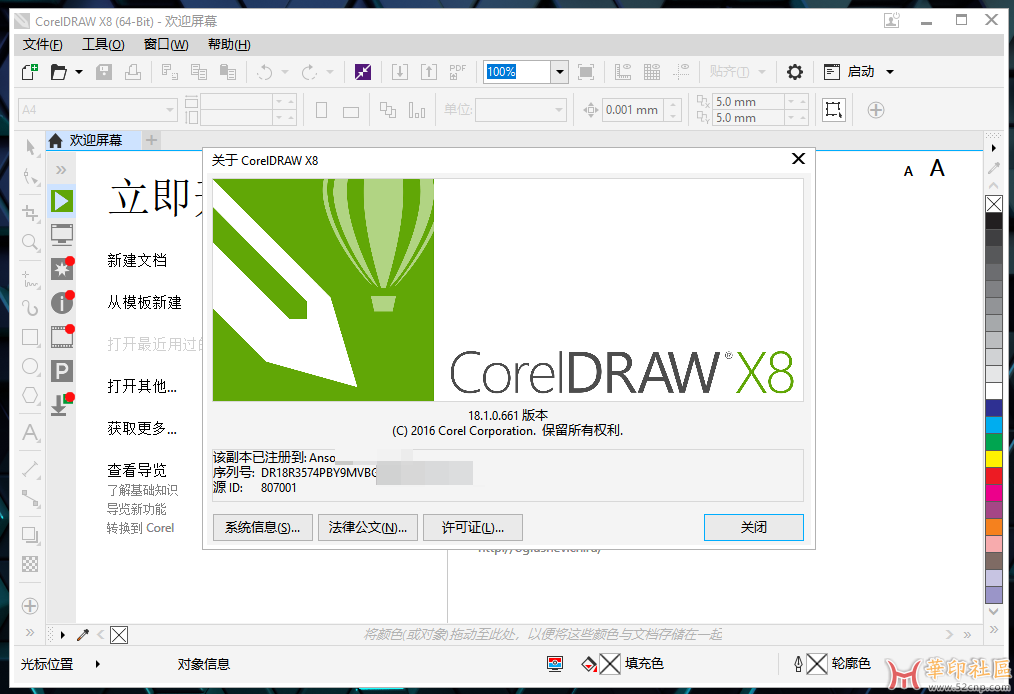Select the Drop shadow tool
Screen dimensions: 1014x694
(30, 535)
